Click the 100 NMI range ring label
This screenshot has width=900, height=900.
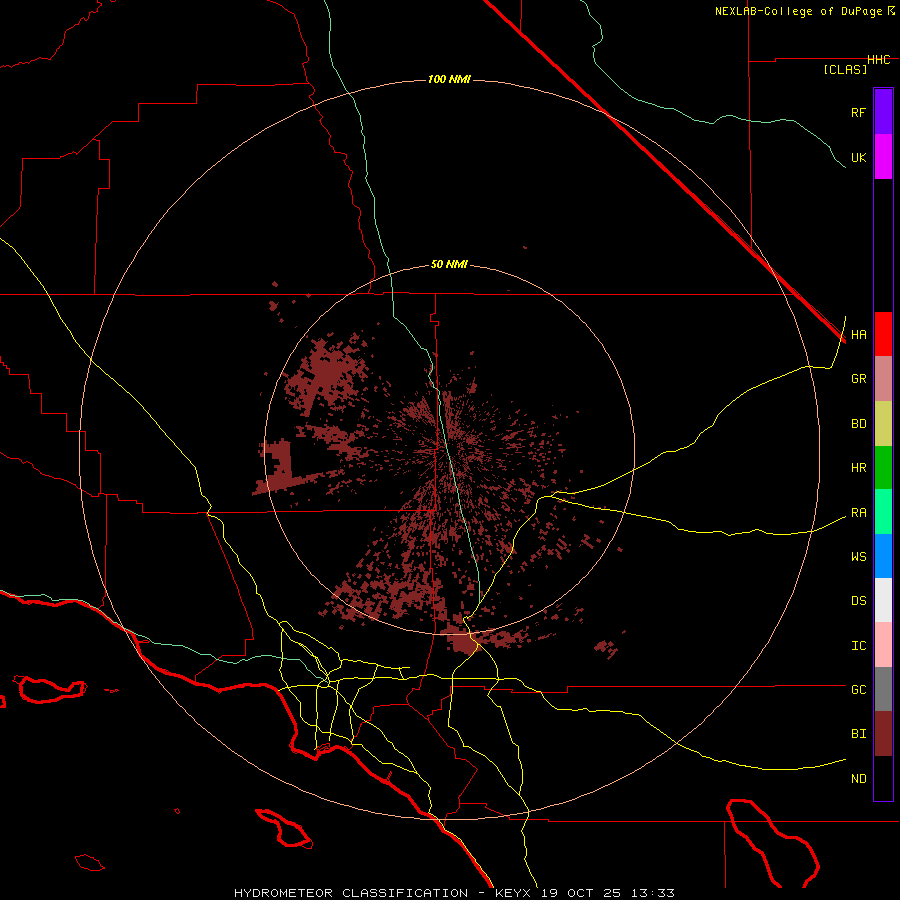pos(449,79)
